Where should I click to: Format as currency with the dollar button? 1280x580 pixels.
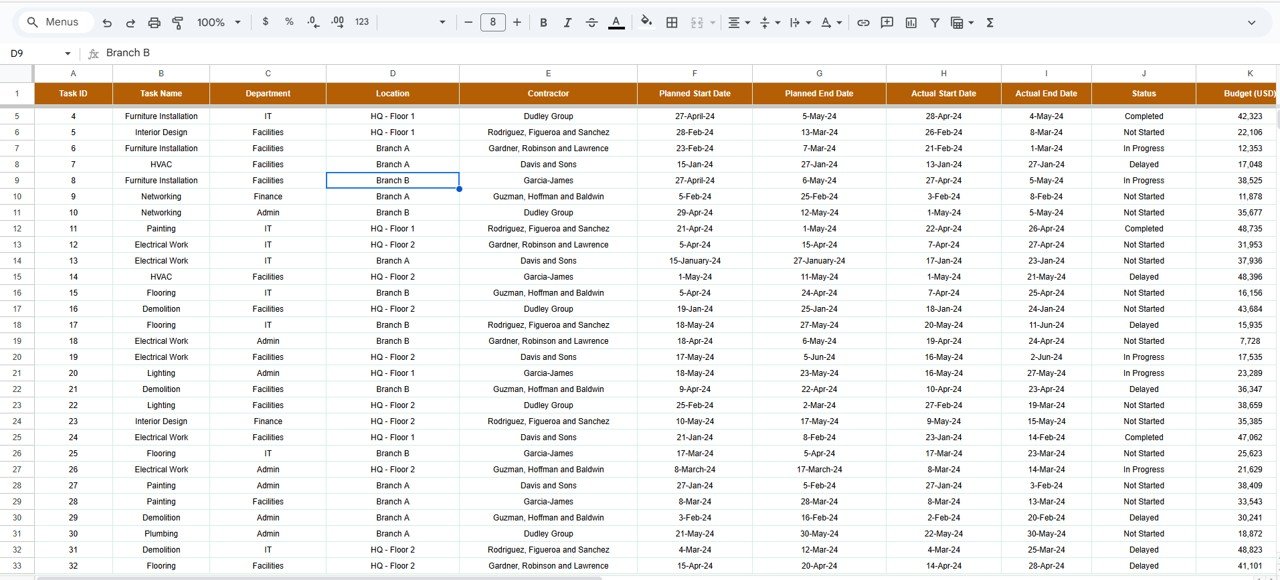pyautogui.click(x=265, y=22)
